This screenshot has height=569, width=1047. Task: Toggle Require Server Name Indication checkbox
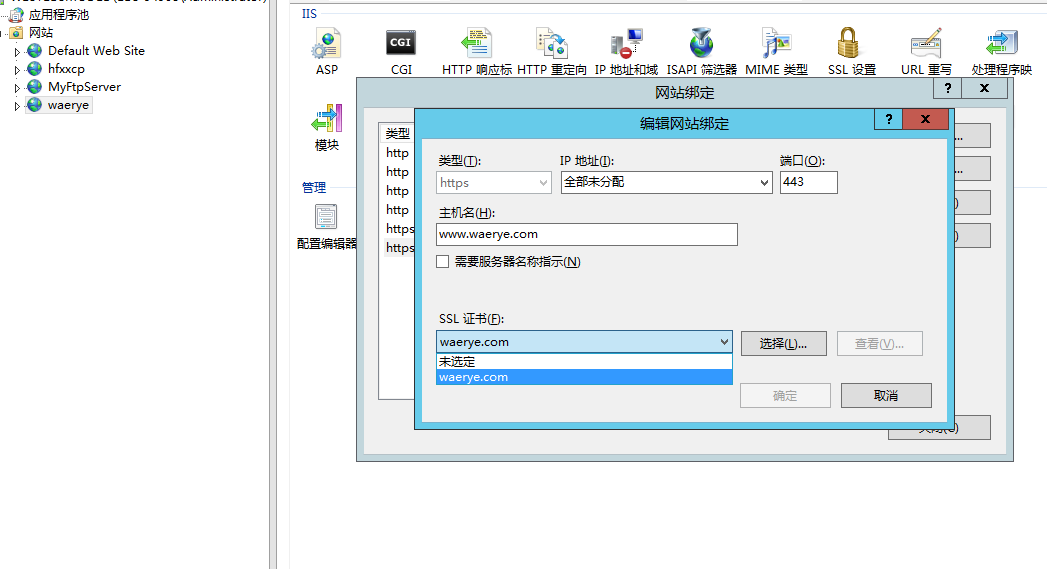[442, 262]
